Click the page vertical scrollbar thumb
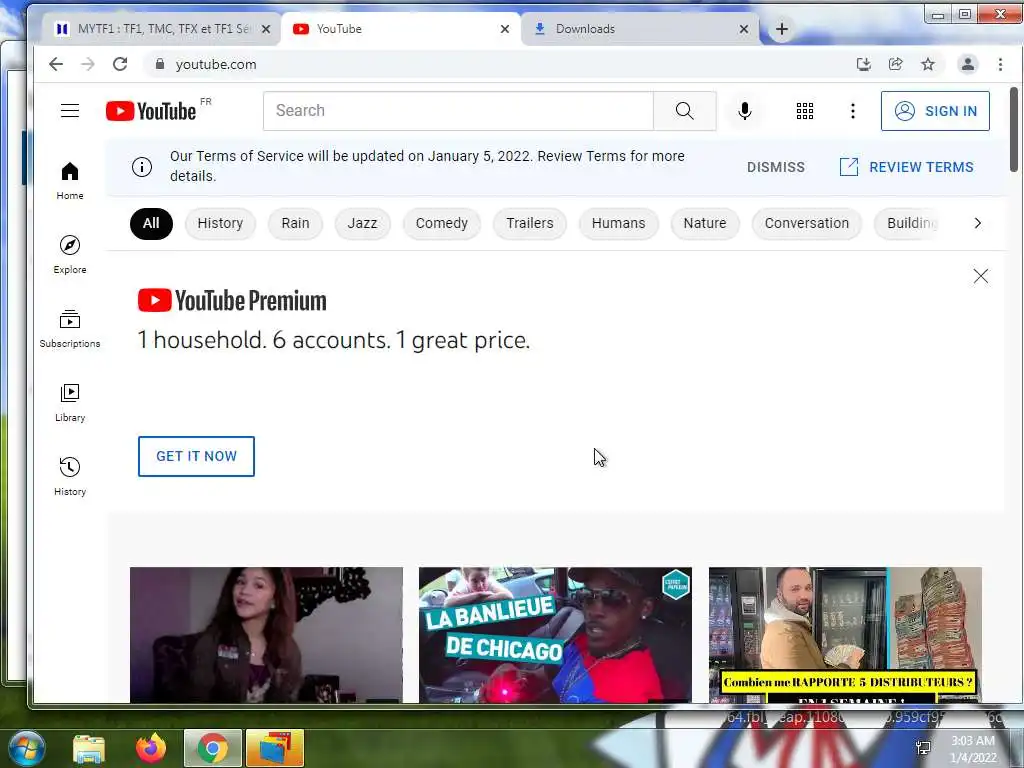1024x768 pixels. pyautogui.click(x=1014, y=129)
